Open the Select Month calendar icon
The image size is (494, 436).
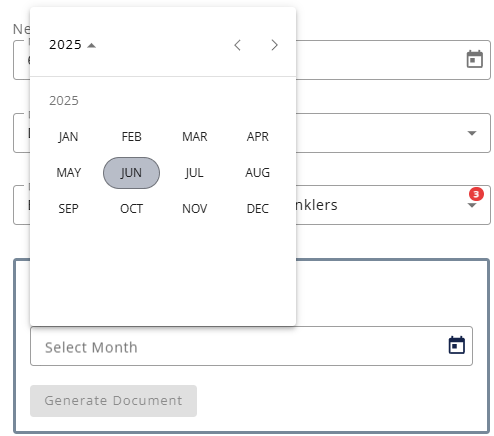(x=456, y=345)
